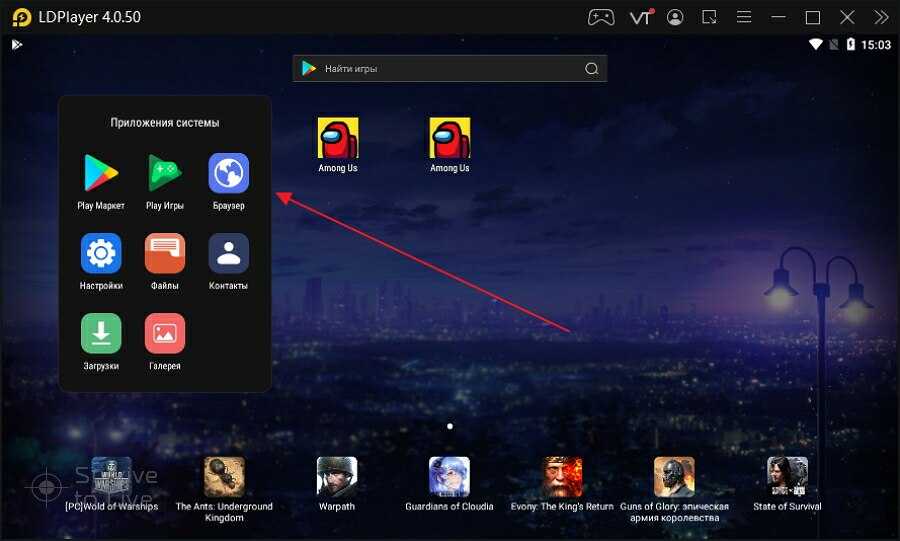
Task: Tap the battery status icon
Action: point(851,44)
